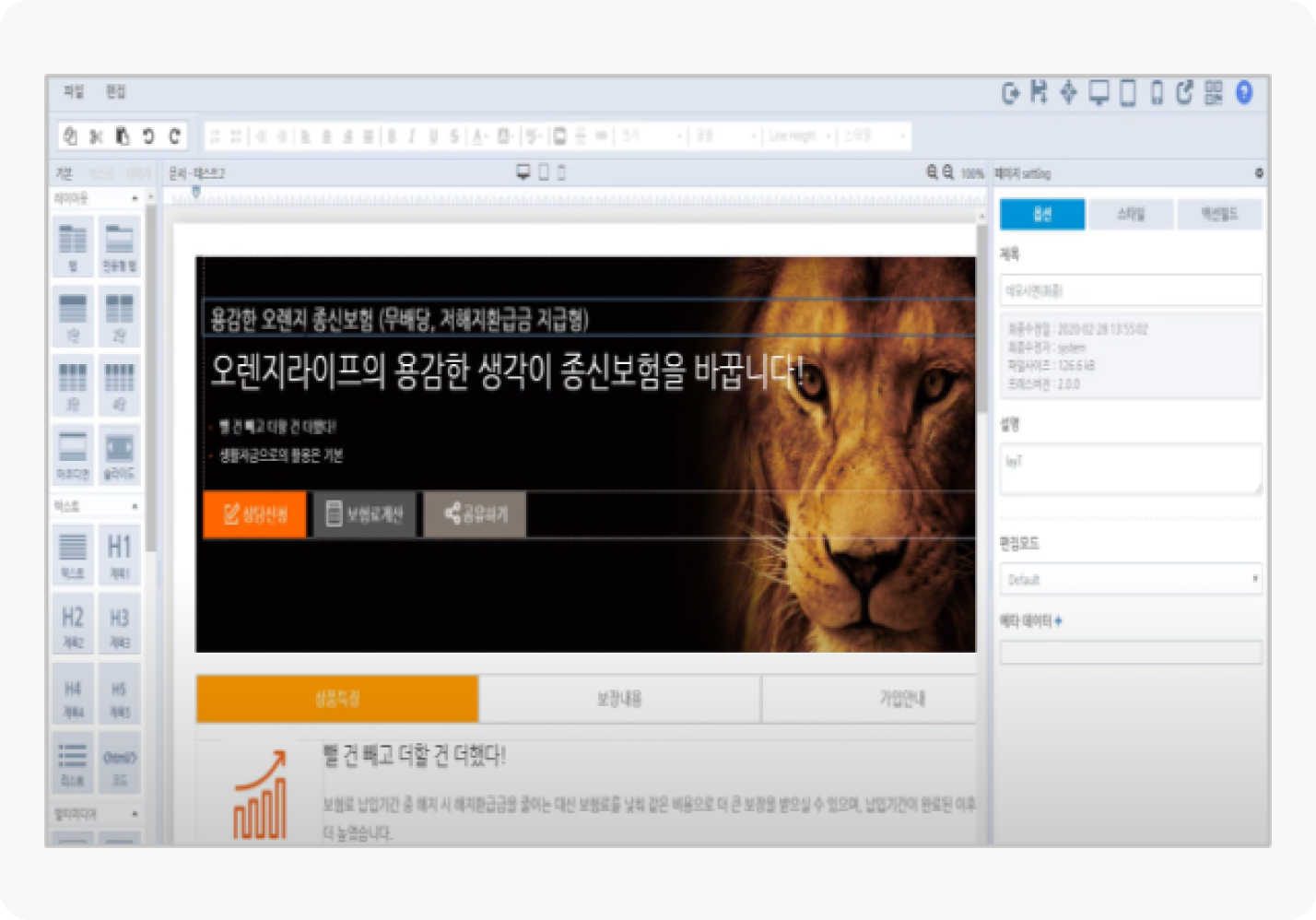The width and height of the screenshot is (1316, 920).
Task: Open the Line Height dropdown
Action: [x=799, y=136]
